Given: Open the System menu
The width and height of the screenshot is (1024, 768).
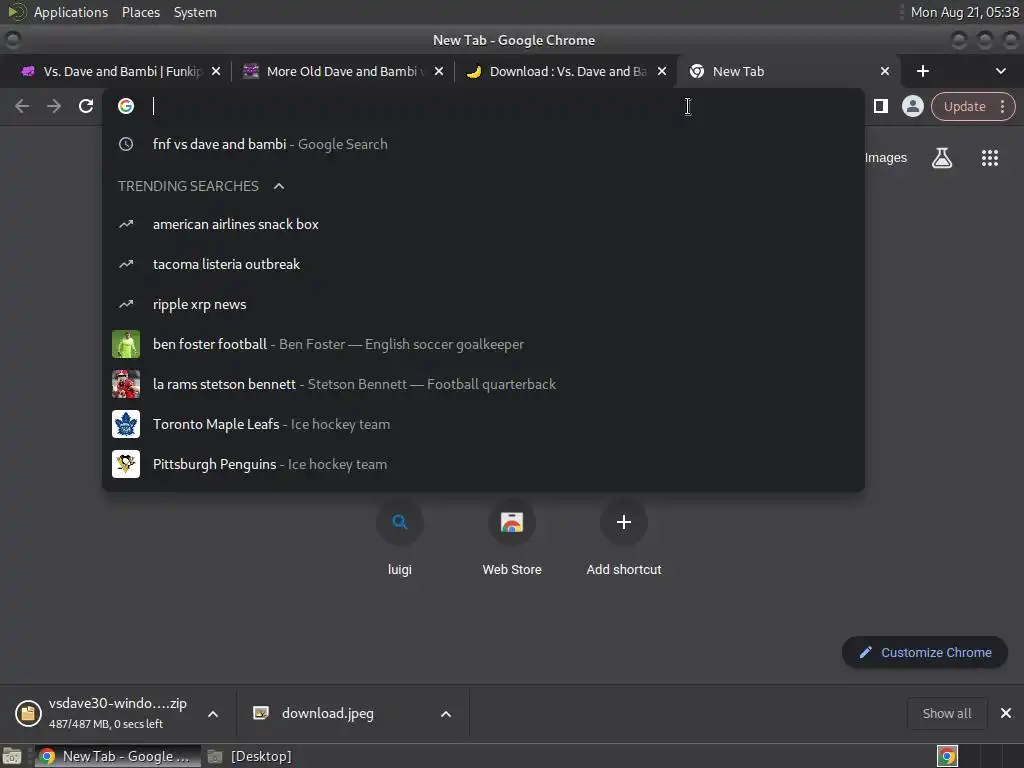Looking at the screenshot, I should [x=195, y=12].
